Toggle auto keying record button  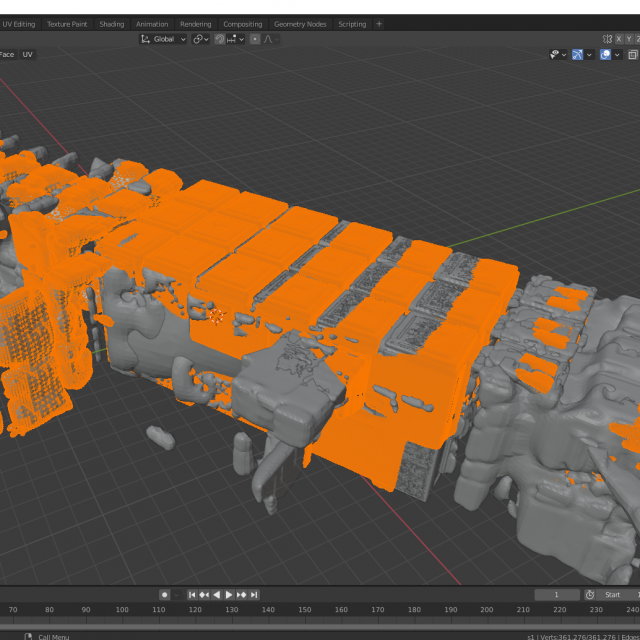tap(165, 595)
